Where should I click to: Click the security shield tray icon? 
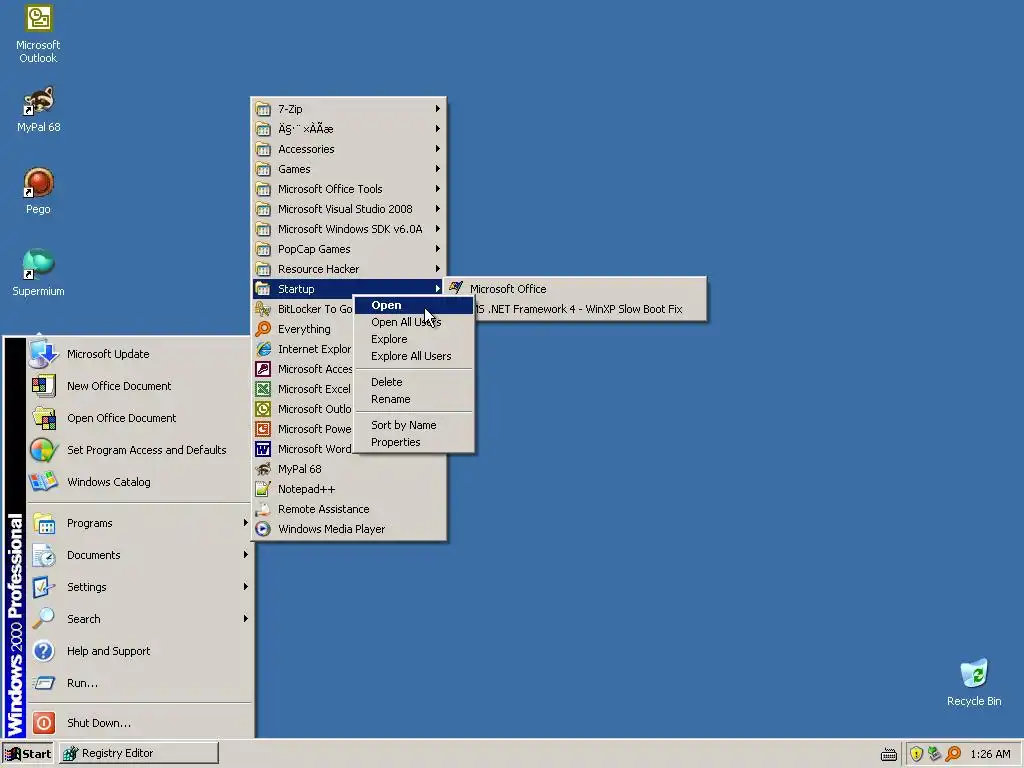[x=916, y=754]
